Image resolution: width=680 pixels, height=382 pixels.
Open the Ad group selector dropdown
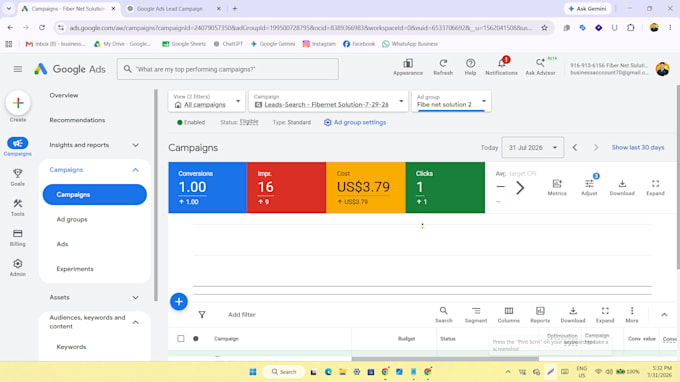[451, 101]
